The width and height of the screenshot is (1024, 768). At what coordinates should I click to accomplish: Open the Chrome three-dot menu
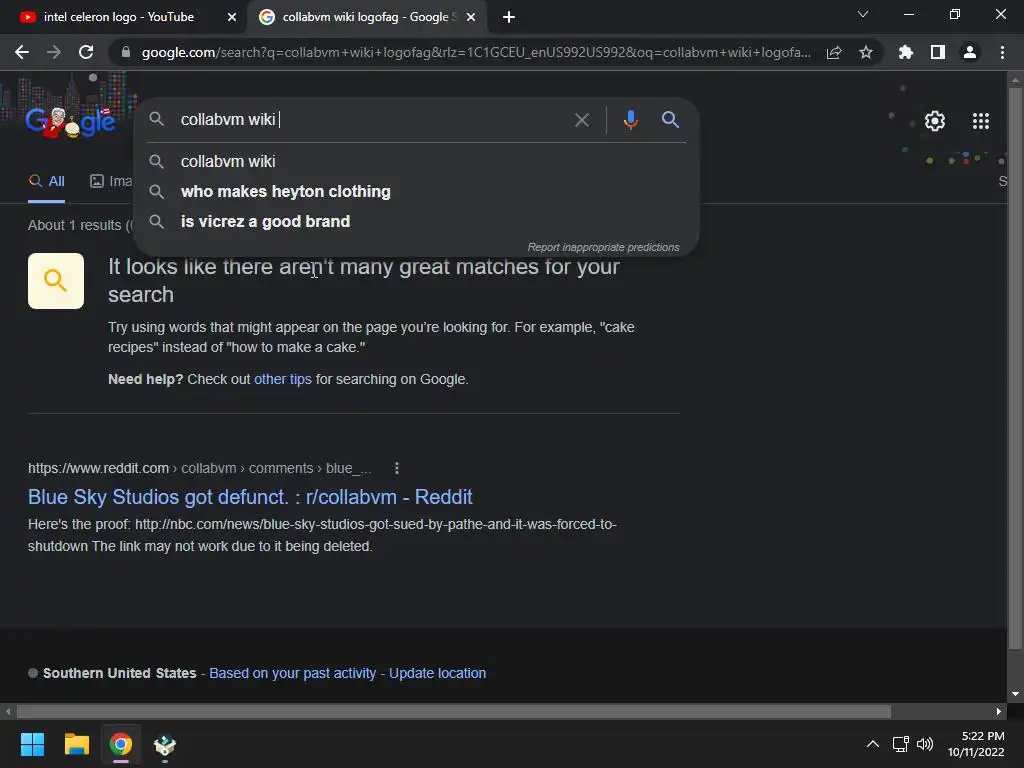(x=1002, y=52)
